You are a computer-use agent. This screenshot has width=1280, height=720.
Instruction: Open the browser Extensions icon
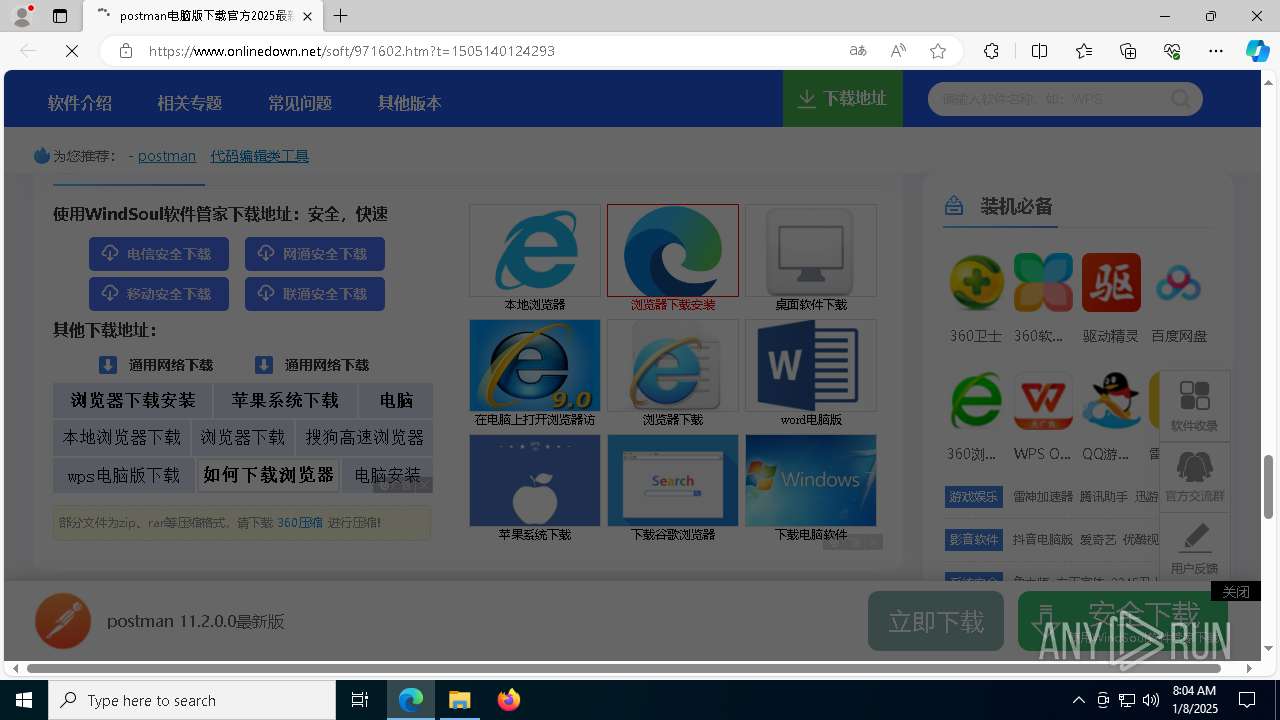(x=991, y=51)
